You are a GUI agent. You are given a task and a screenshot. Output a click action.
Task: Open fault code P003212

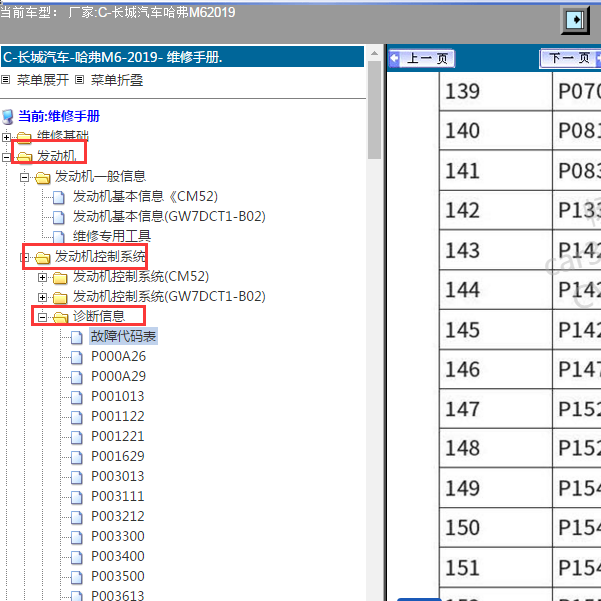click(x=118, y=516)
